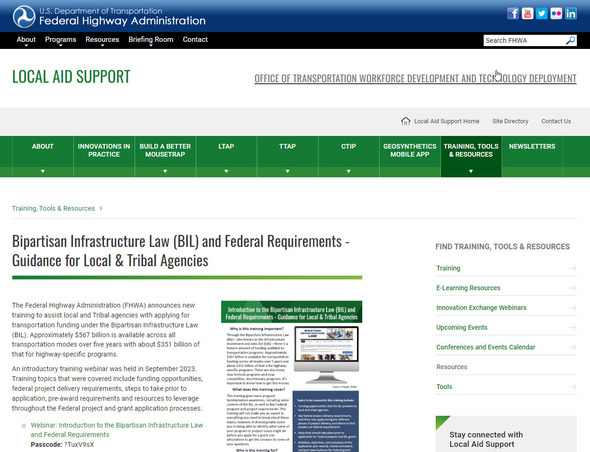
Task: Open the Twitter icon in the header
Action: (542, 14)
